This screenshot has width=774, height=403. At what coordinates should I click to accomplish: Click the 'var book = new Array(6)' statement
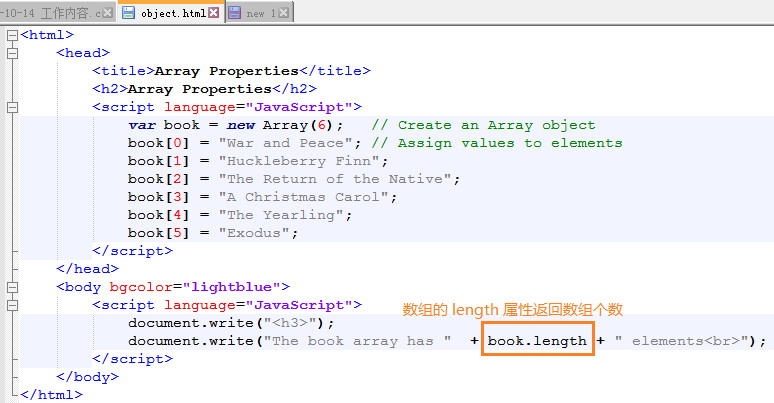pos(235,125)
